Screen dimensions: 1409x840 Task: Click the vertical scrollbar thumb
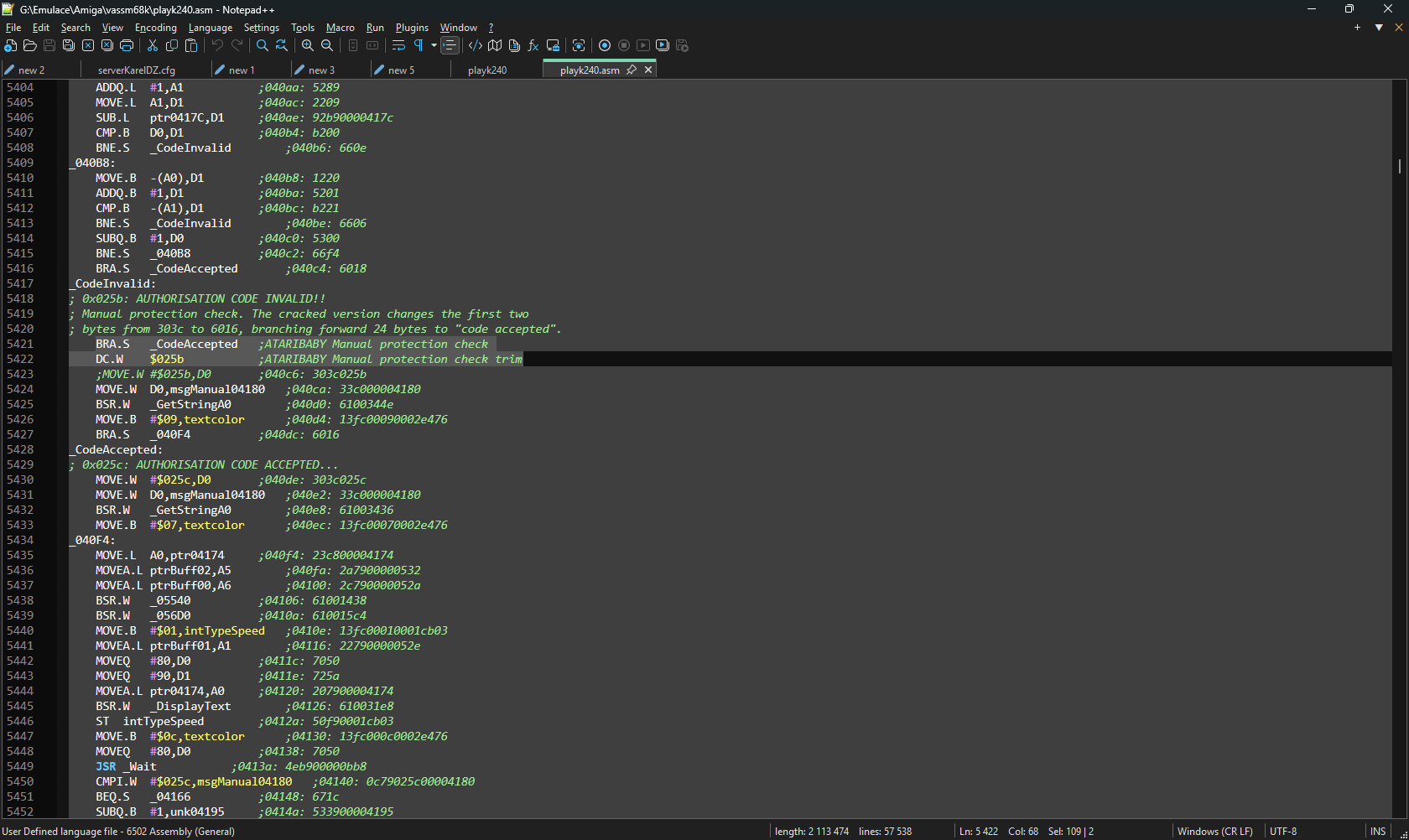pos(1400,166)
